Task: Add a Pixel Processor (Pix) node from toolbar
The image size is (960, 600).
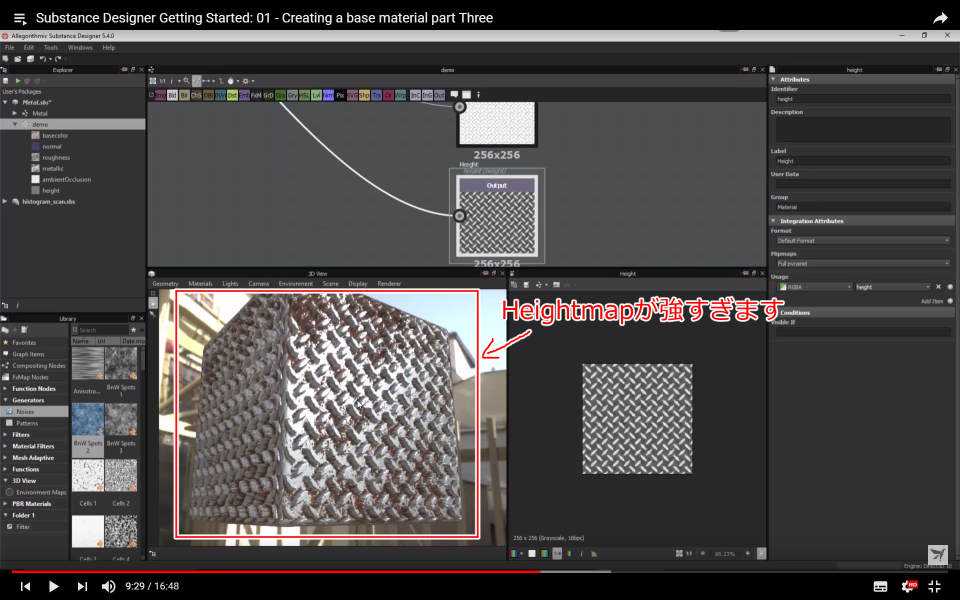Action: [340, 95]
